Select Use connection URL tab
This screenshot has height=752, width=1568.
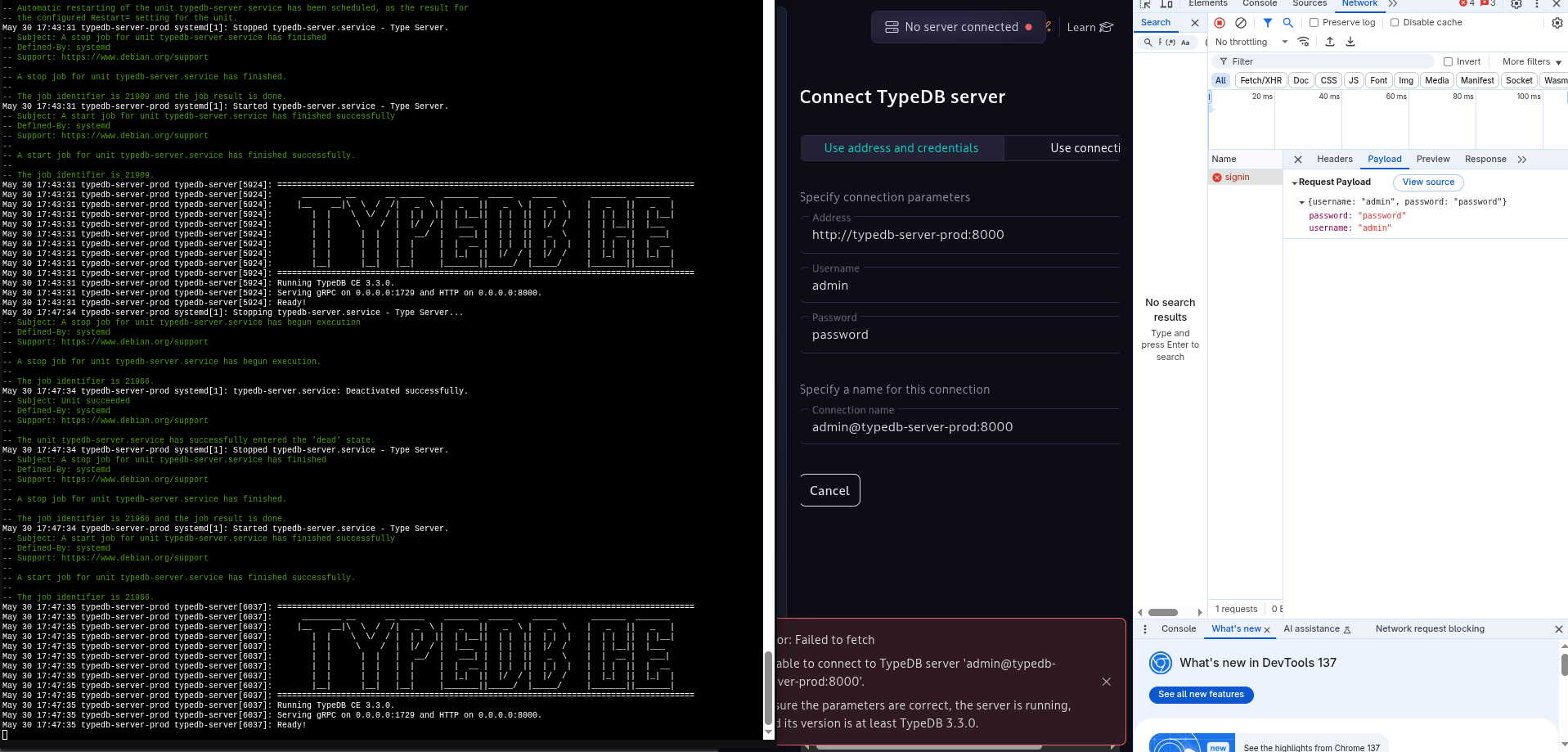[1063, 148]
